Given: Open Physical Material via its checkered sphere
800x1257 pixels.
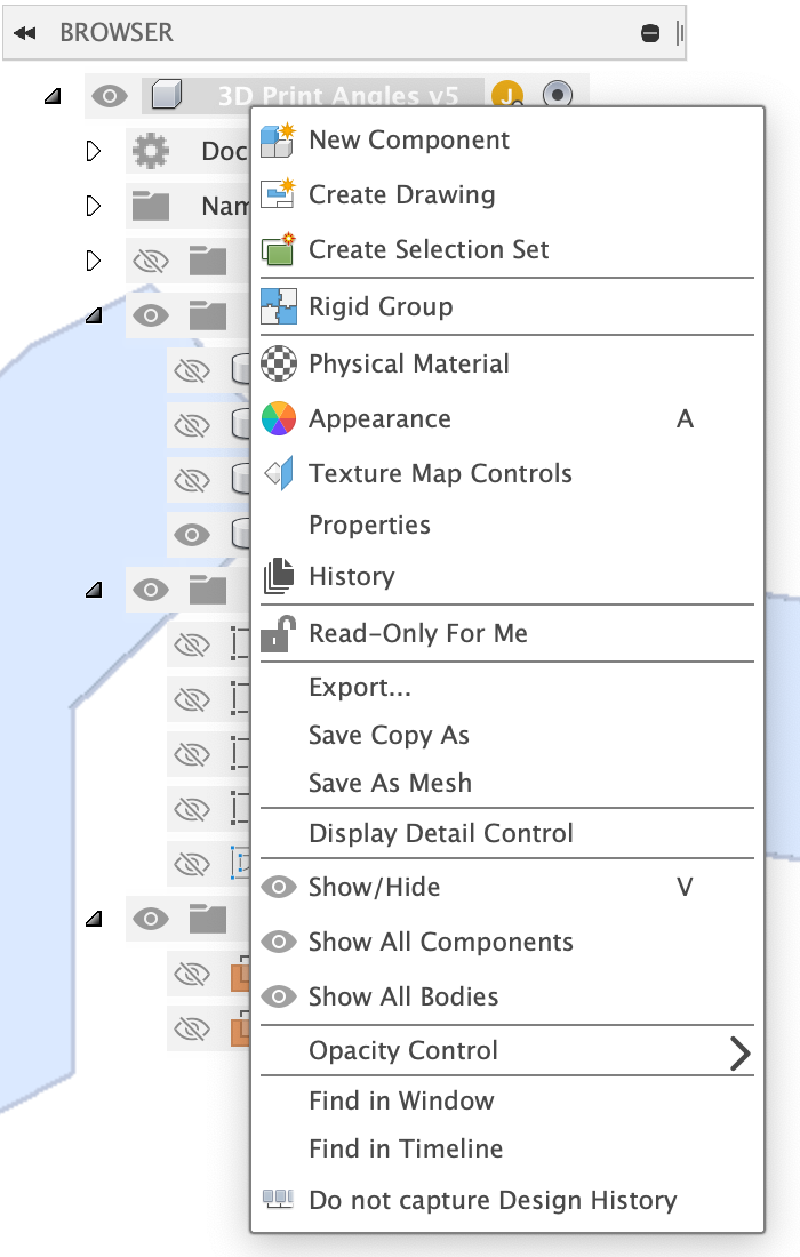Looking at the screenshot, I should coord(278,364).
